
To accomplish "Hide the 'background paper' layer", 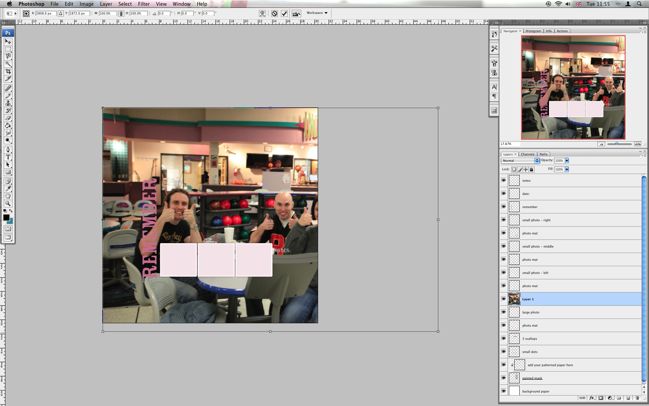I will click(504, 391).
